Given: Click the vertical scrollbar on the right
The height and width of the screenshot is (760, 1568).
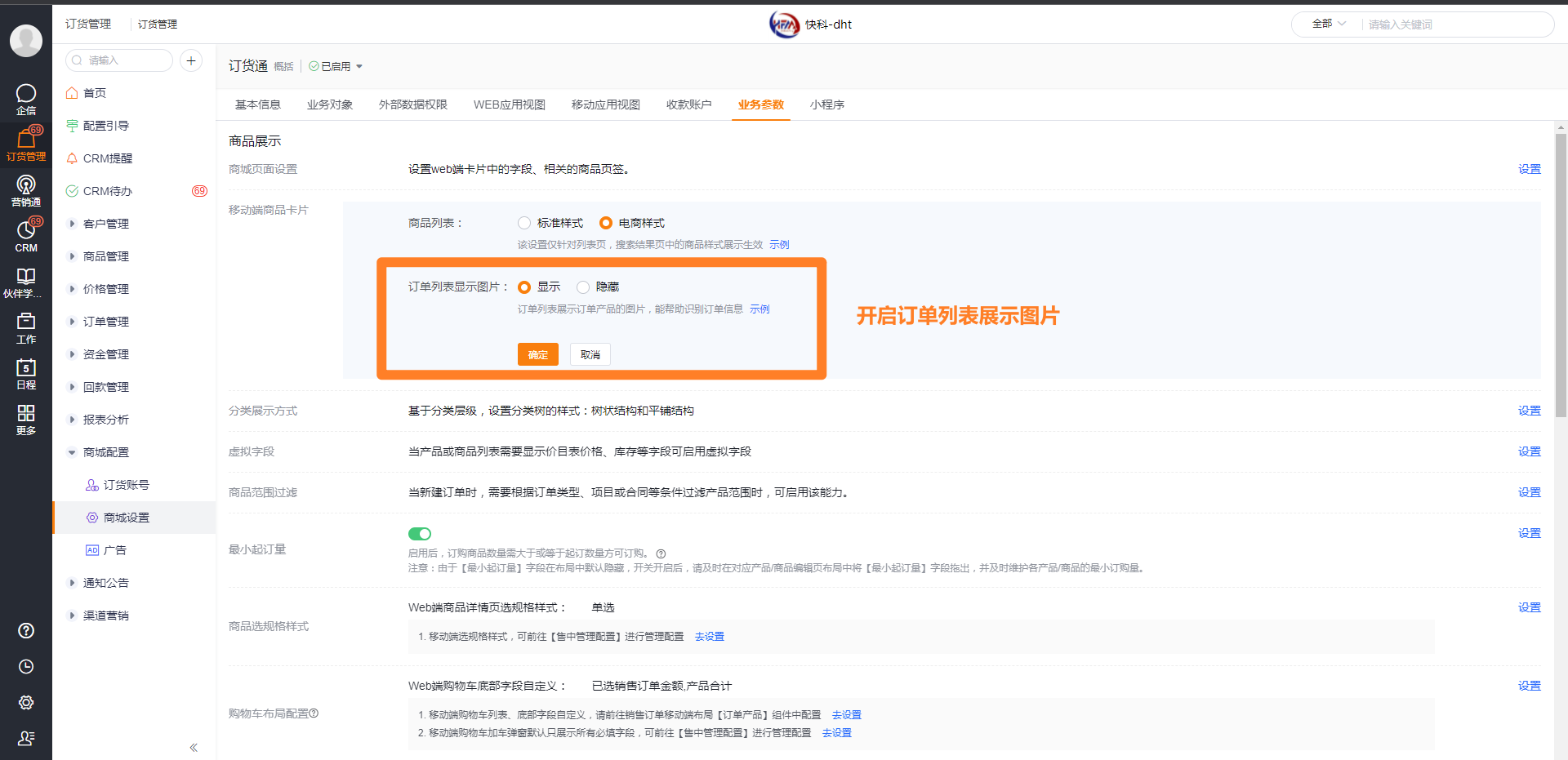Looking at the screenshot, I should pyautogui.click(x=1561, y=275).
